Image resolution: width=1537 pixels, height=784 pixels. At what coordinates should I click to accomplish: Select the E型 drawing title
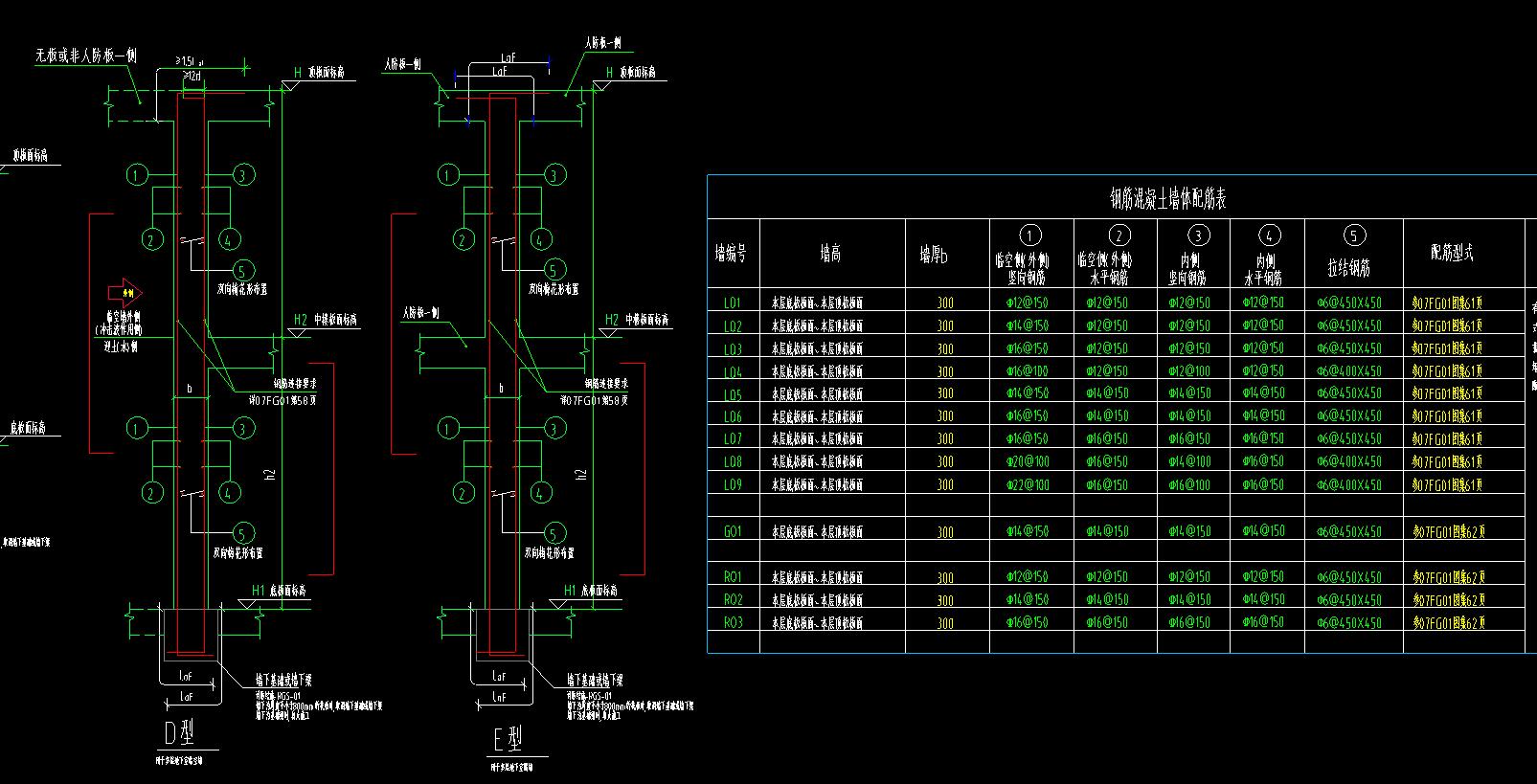[509, 738]
